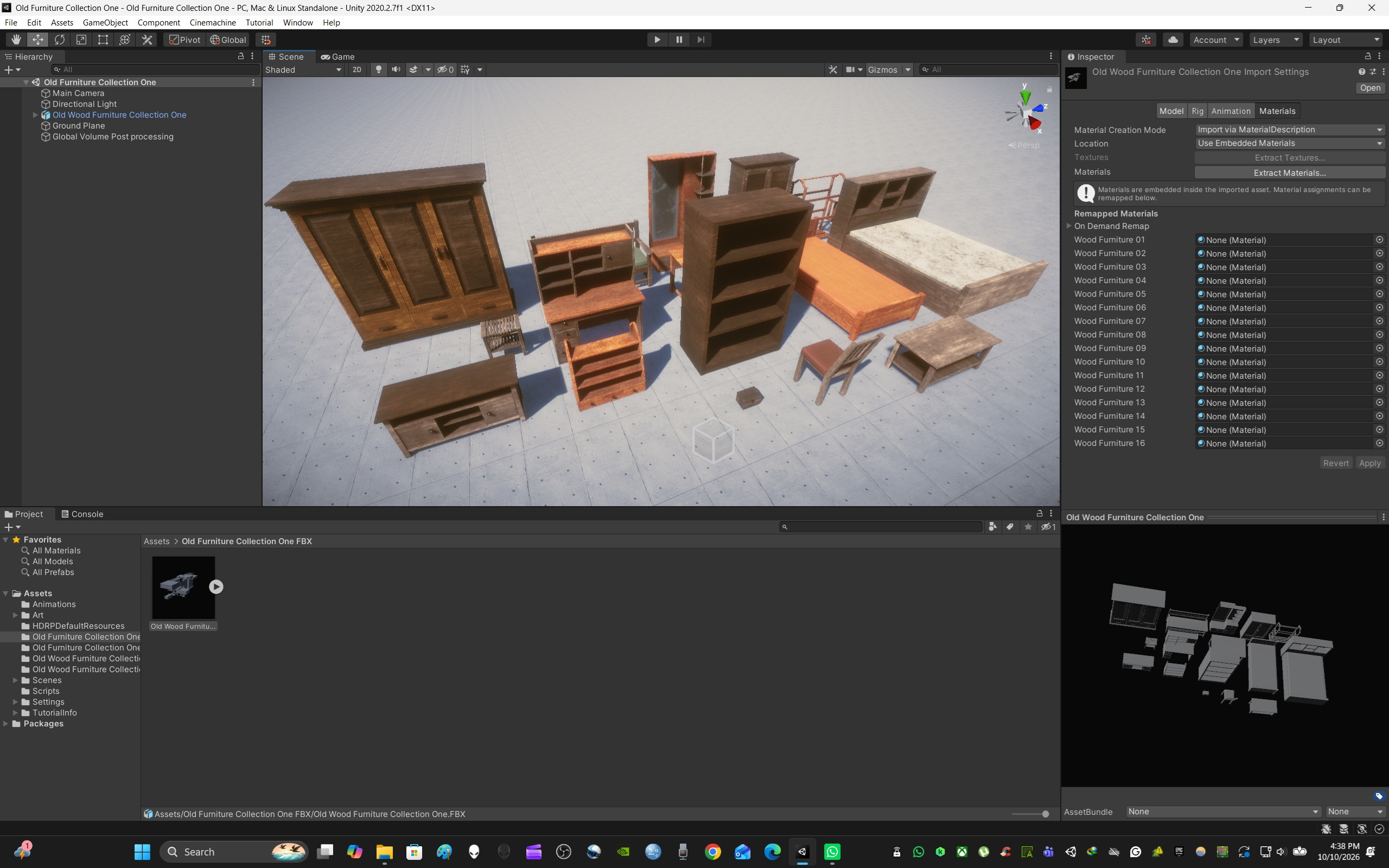Open Collab services cloud icon
Screen dimensions: 1389x868
pos(1173,40)
